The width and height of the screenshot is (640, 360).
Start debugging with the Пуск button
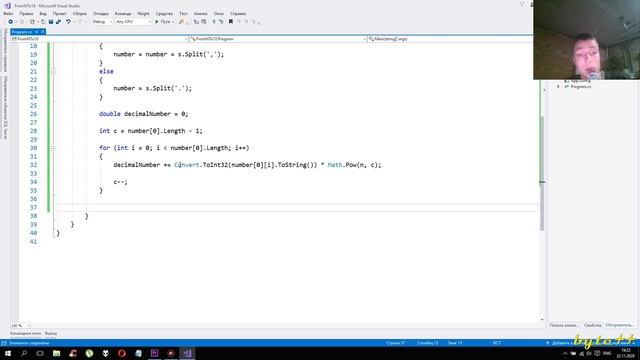click(162, 22)
